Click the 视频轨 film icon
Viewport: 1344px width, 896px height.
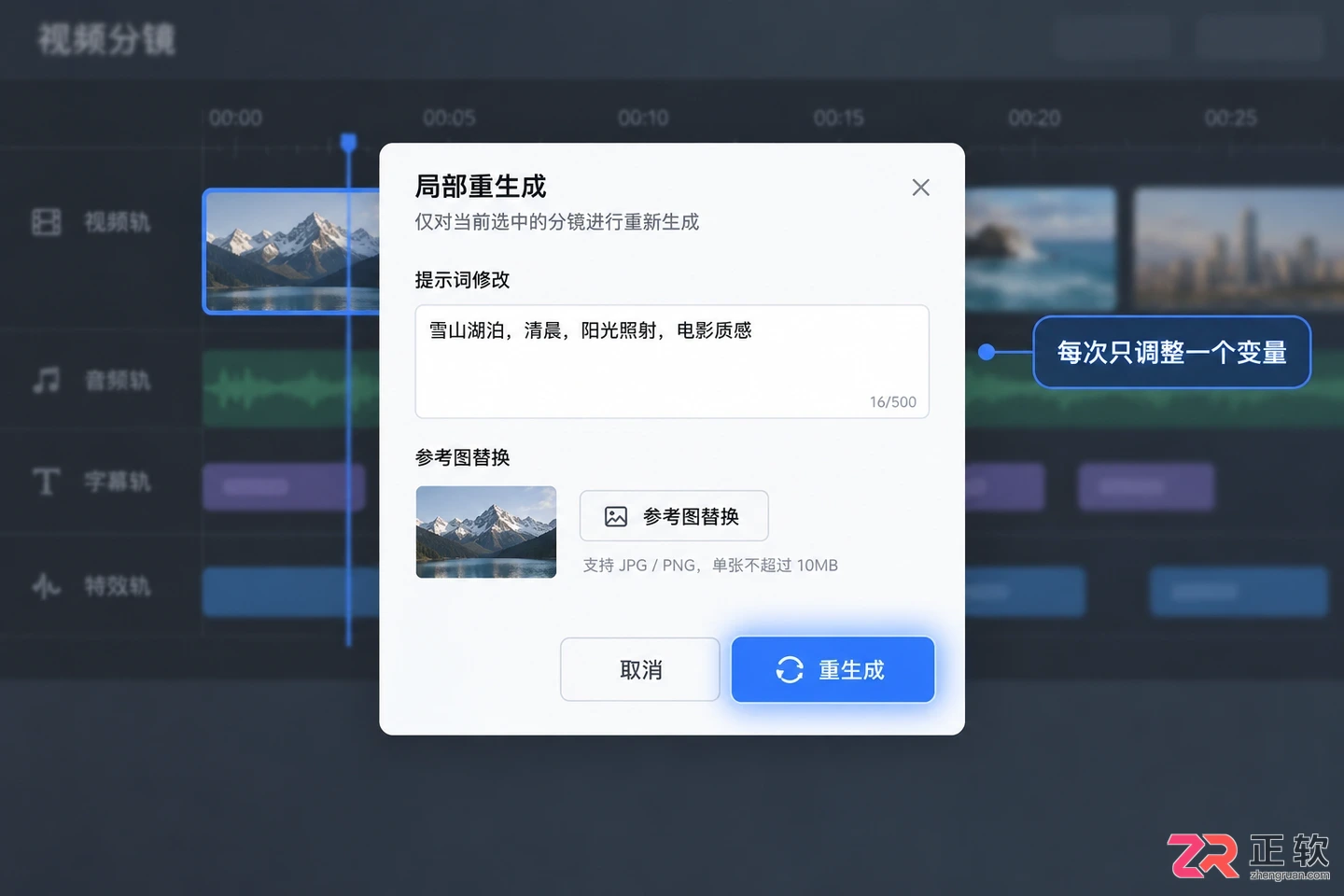tap(47, 222)
